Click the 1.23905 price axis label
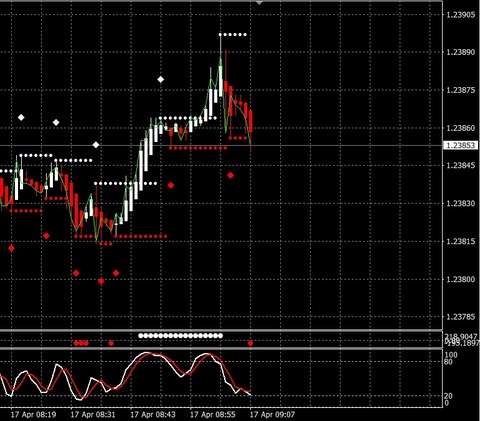This screenshot has width=480, height=421. [x=461, y=15]
